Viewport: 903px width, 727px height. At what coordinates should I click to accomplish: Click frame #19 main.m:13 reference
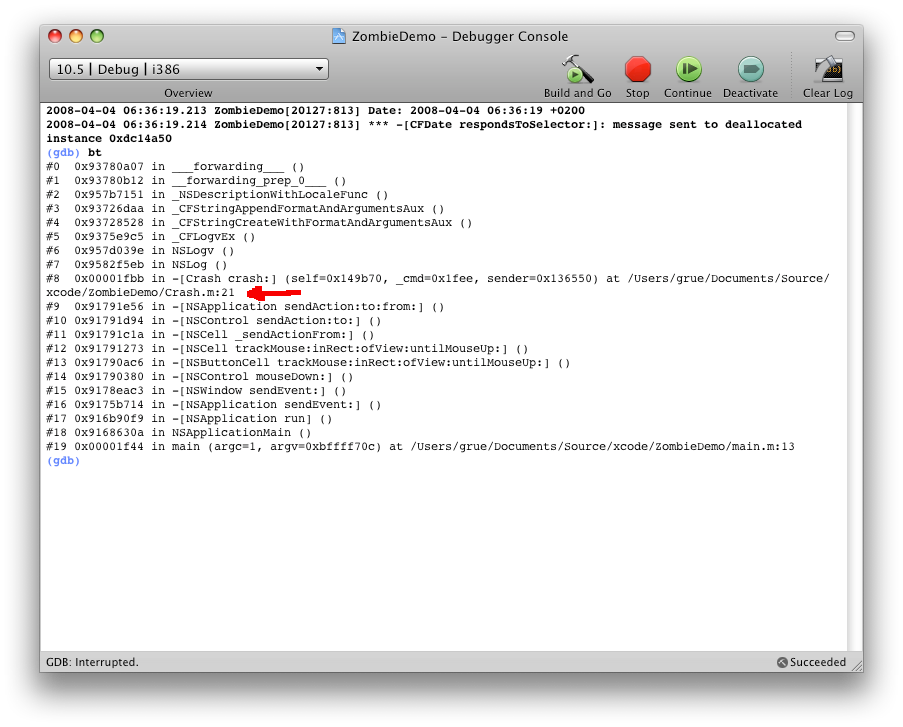click(x=763, y=446)
